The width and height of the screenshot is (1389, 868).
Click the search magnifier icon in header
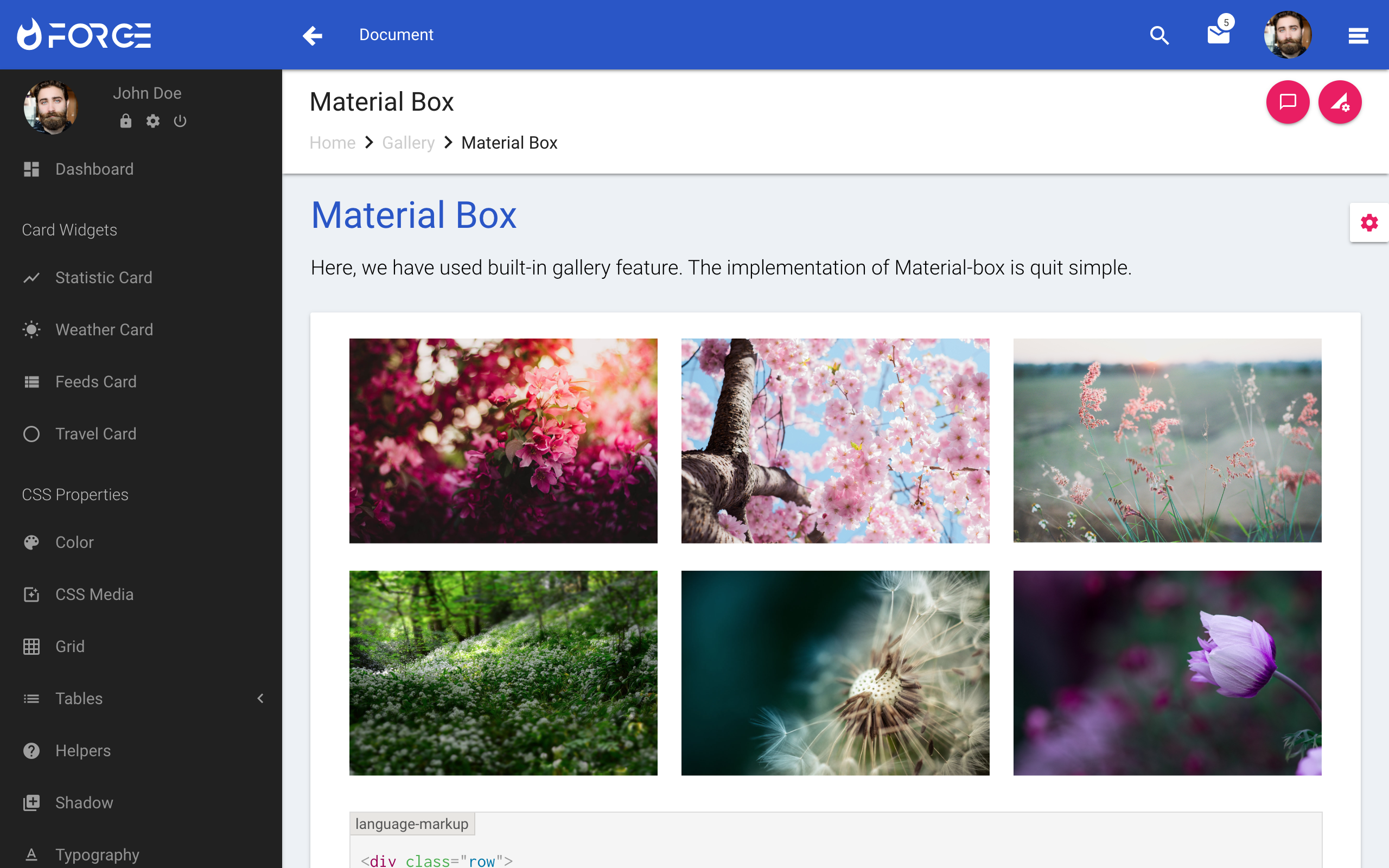point(1159,35)
